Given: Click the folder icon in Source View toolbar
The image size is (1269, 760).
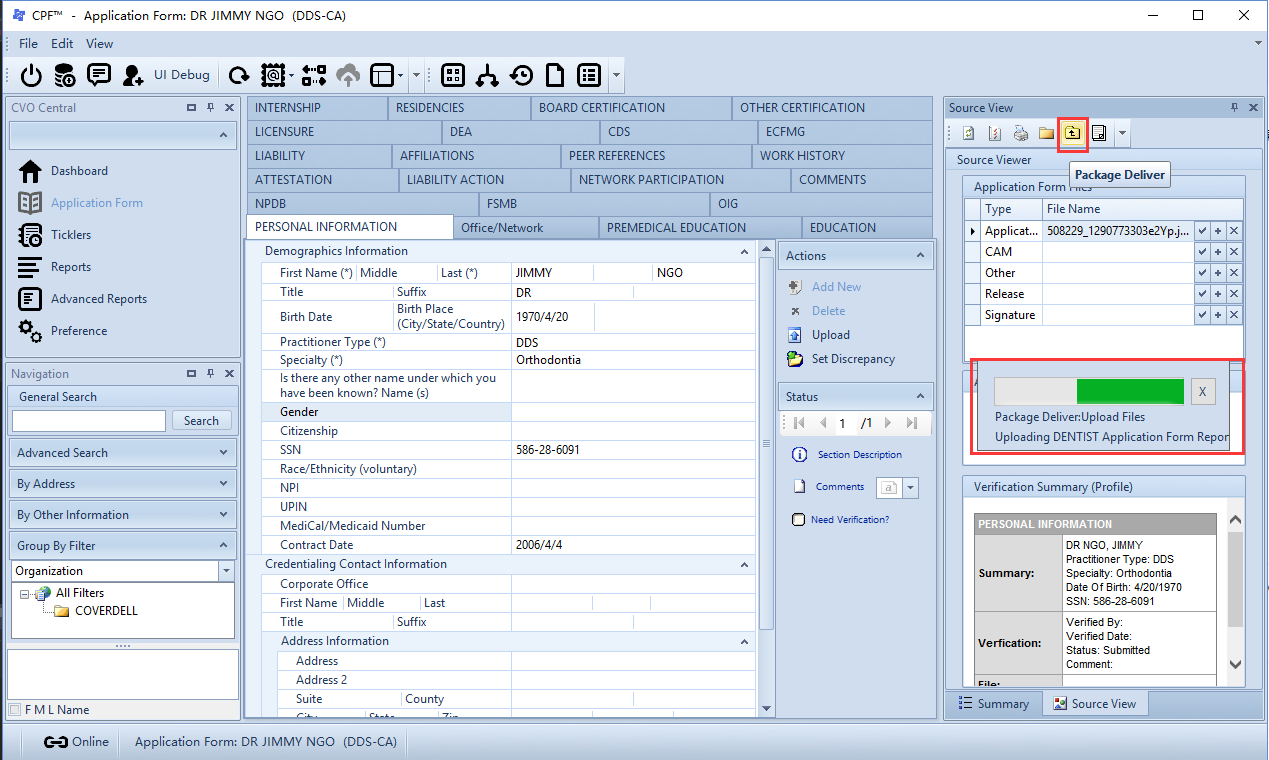Looking at the screenshot, I should 1047,133.
